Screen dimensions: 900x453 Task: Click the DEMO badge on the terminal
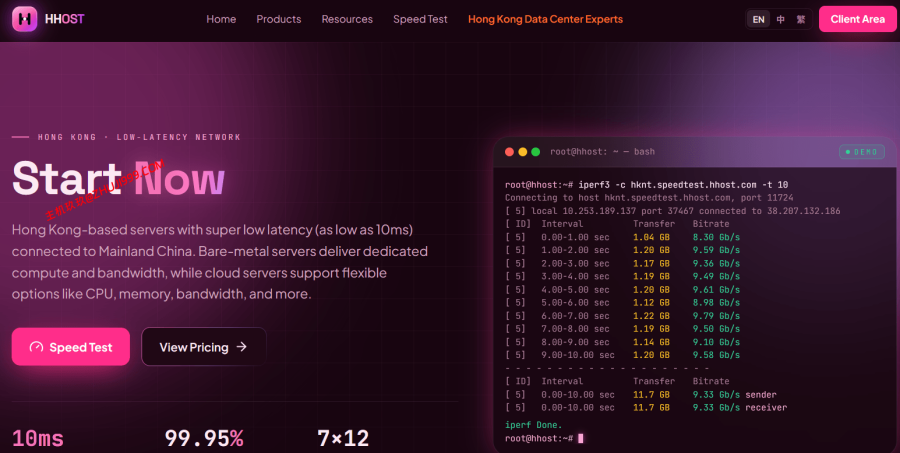coord(862,152)
